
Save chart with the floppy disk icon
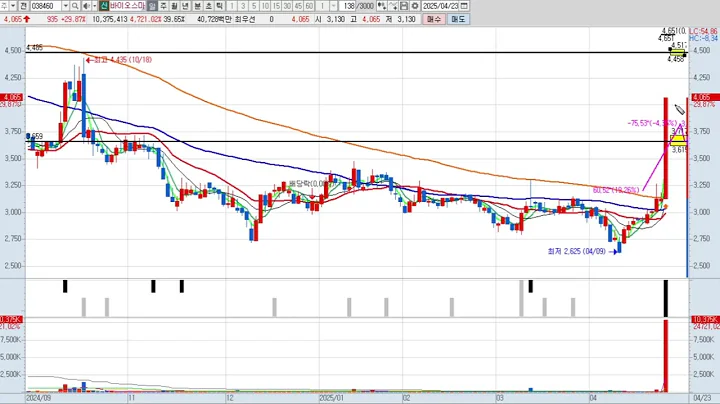pos(404,6)
